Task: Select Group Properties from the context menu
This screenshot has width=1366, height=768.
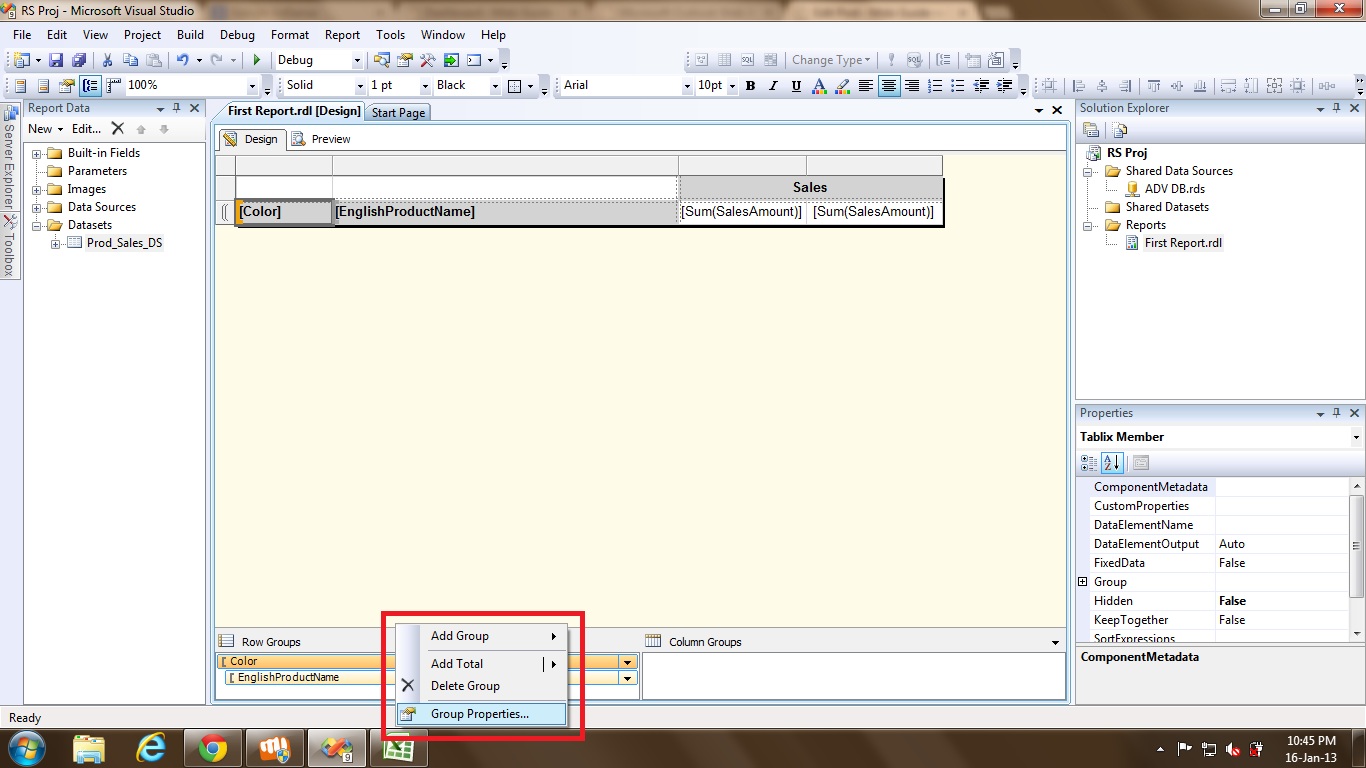Action: coord(479,714)
